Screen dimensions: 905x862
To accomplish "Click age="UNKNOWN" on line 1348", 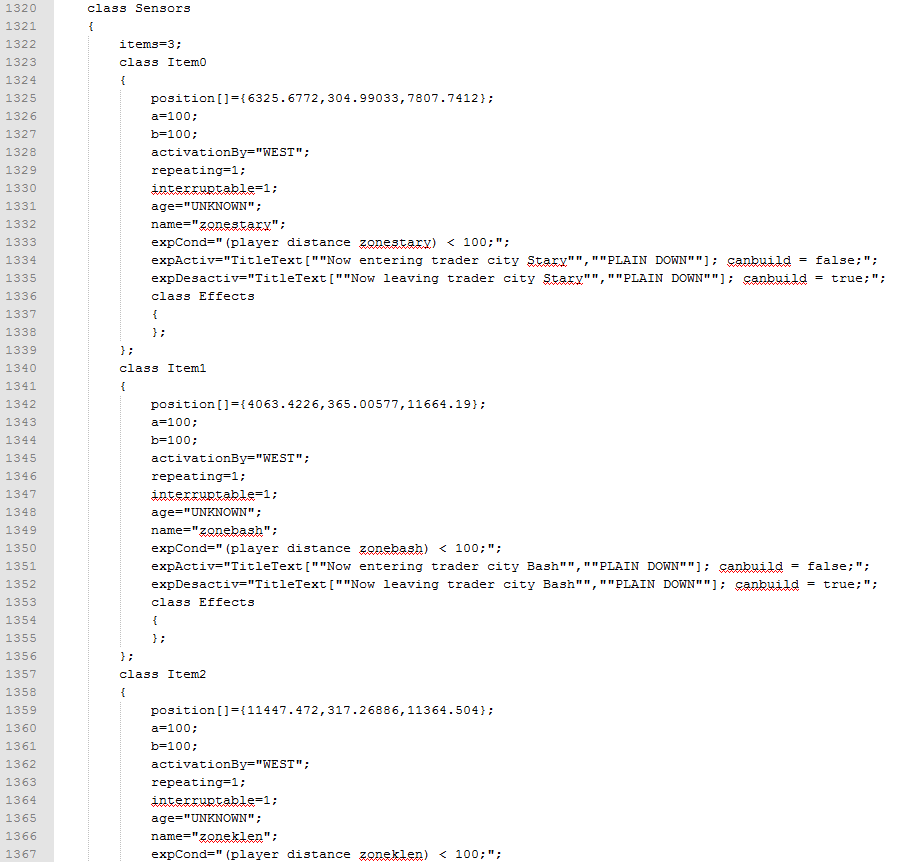I will point(206,512).
